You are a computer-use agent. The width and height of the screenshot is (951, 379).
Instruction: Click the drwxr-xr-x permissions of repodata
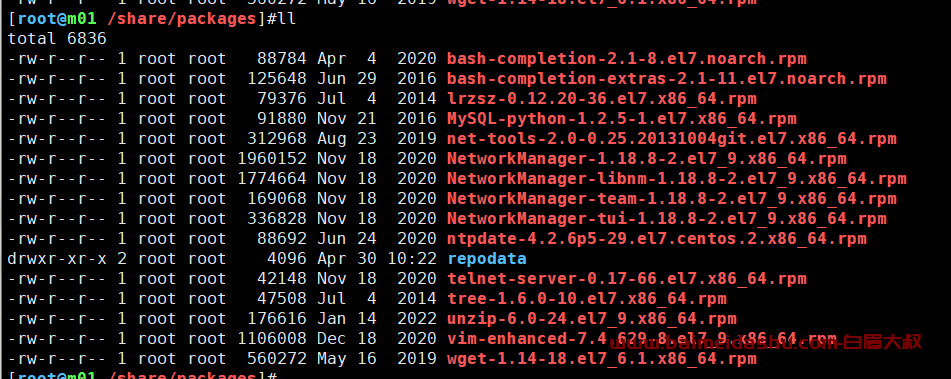[57, 260]
